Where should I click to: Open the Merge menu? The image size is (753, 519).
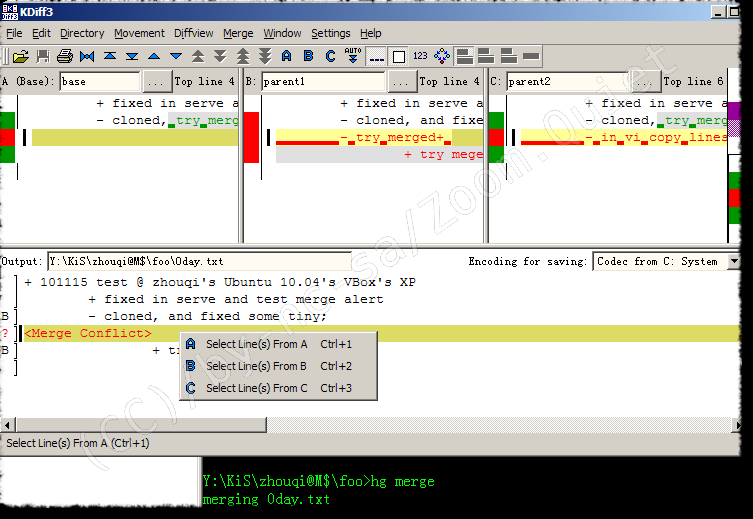pos(238,33)
